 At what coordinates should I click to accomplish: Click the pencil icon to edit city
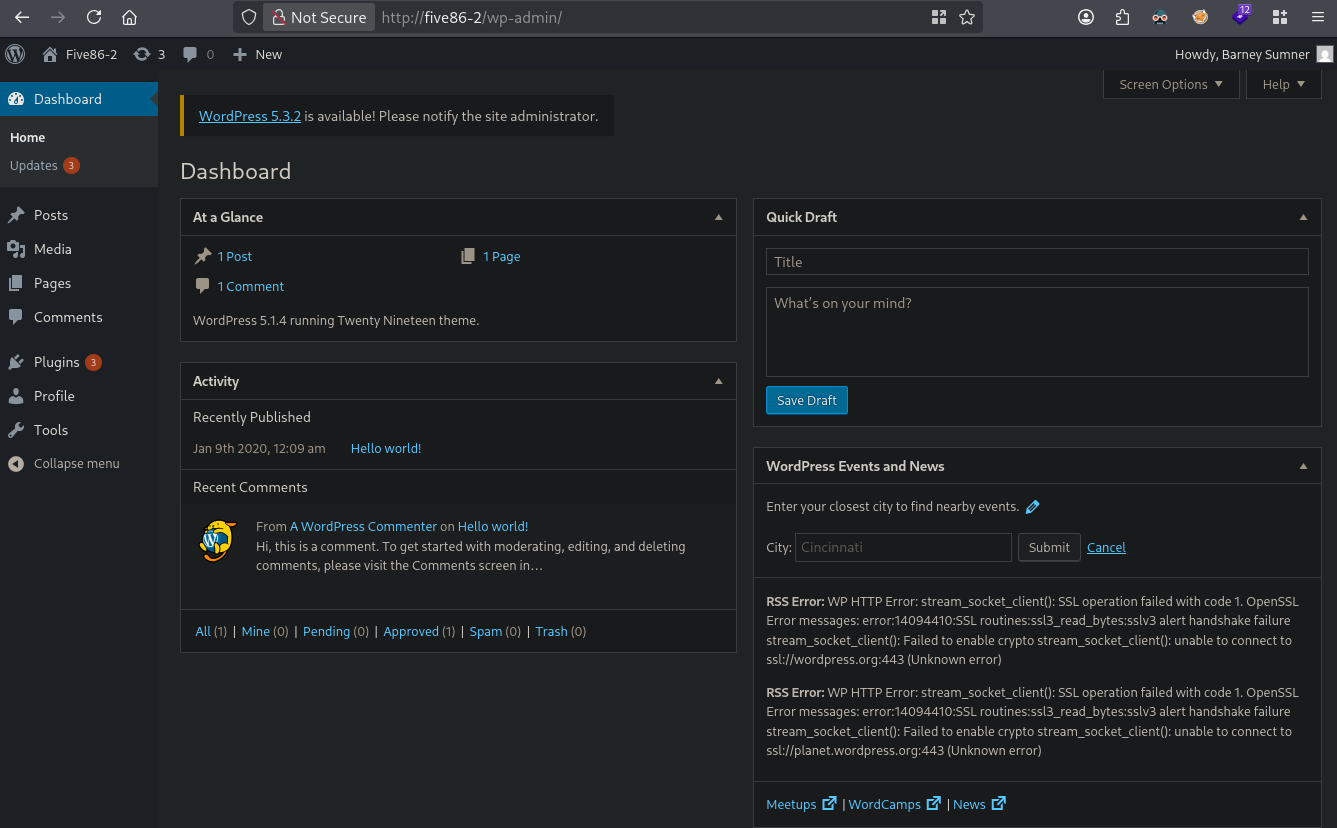tap(1033, 507)
